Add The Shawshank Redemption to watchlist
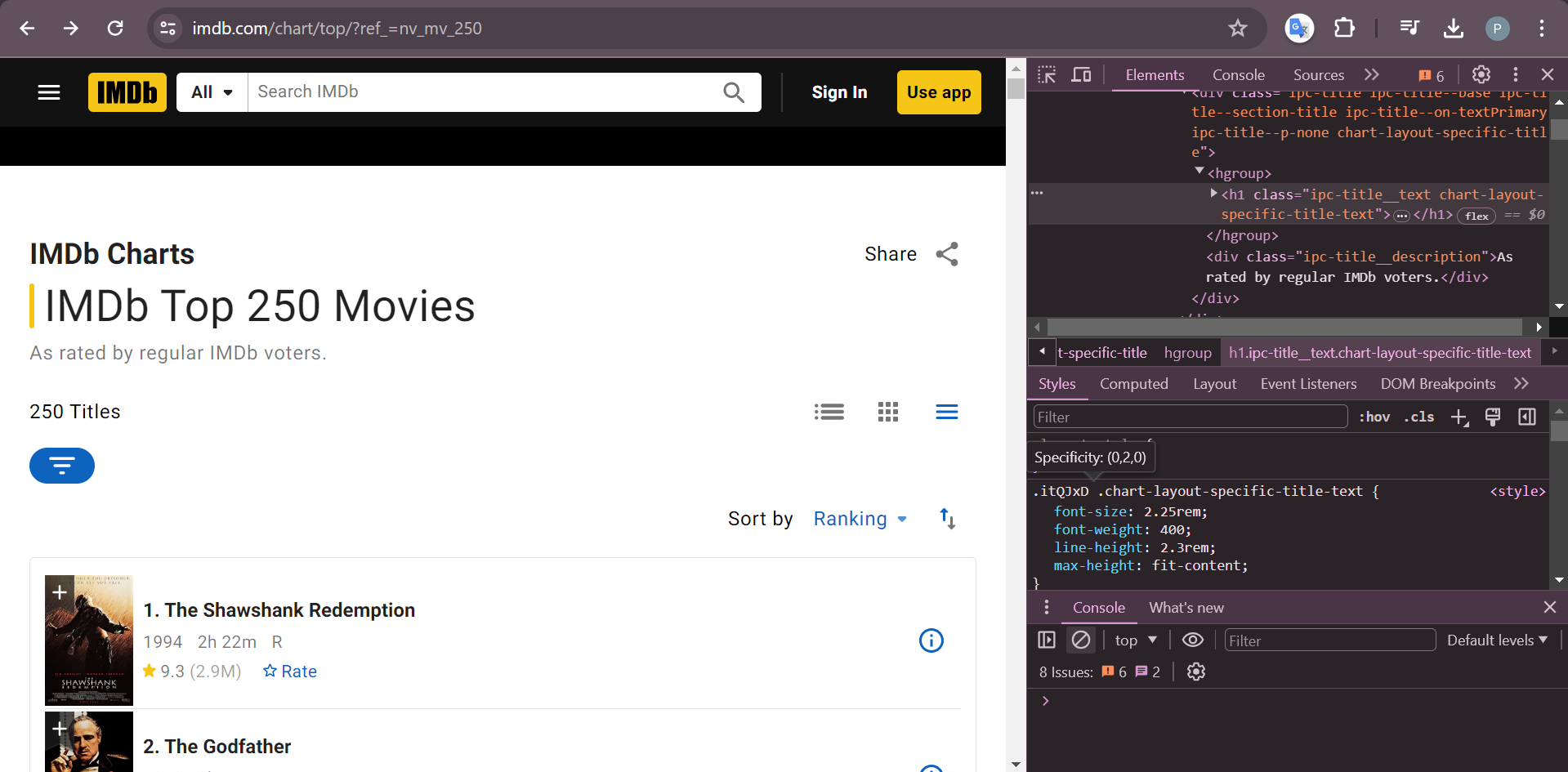The image size is (1568, 772). click(x=60, y=591)
